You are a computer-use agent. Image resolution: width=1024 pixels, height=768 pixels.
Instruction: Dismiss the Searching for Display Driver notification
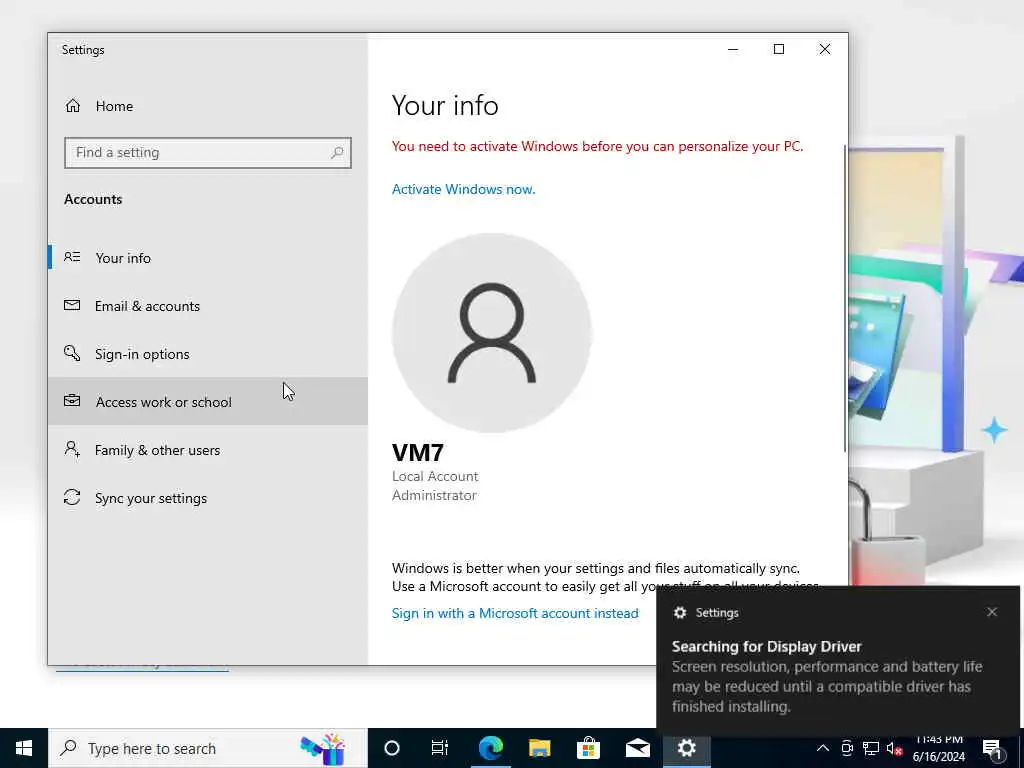992,612
